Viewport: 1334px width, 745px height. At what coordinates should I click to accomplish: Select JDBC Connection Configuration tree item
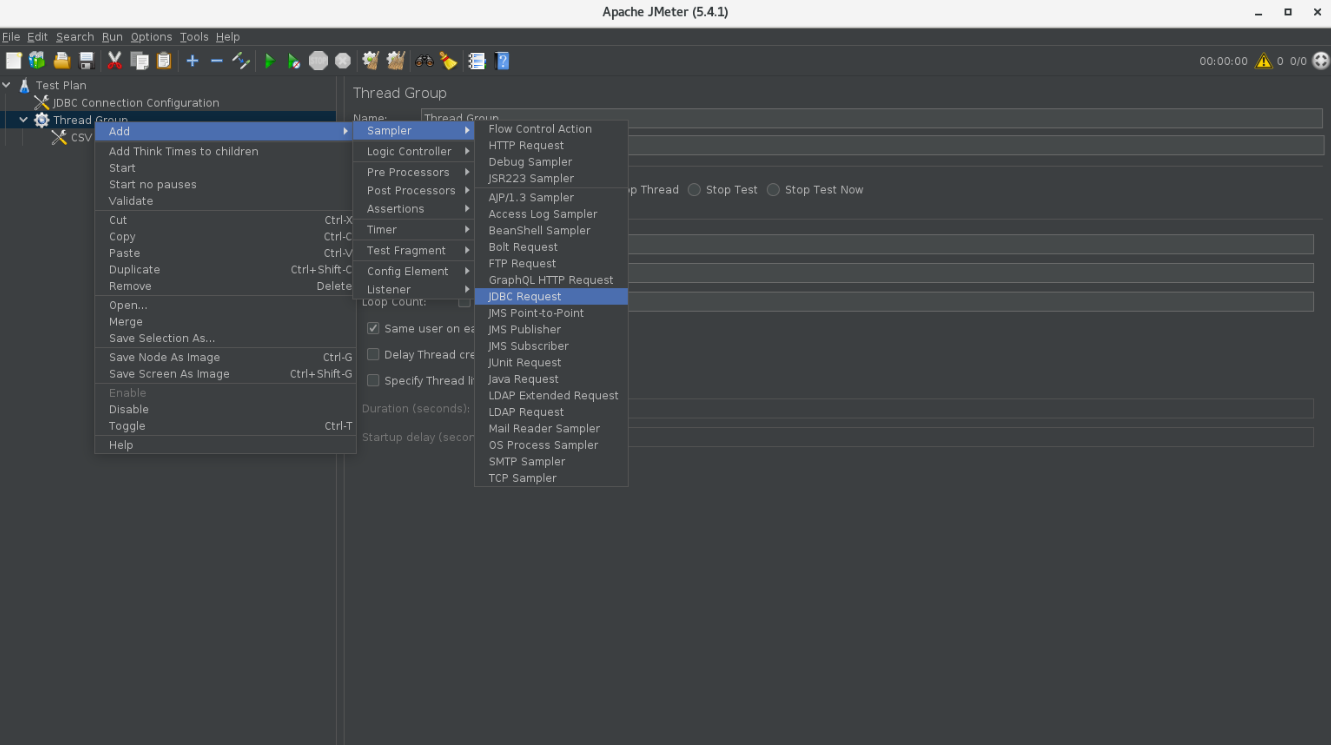pyautogui.click(x=136, y=102)
